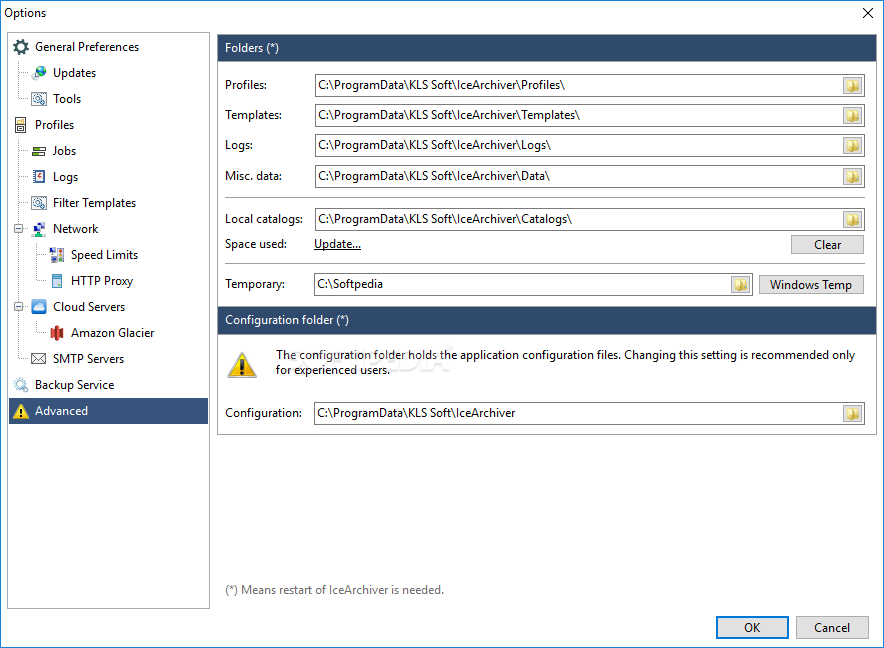884x648 pixels.
Task: Browse for the Temporary folder
Action: coord(740,285)
